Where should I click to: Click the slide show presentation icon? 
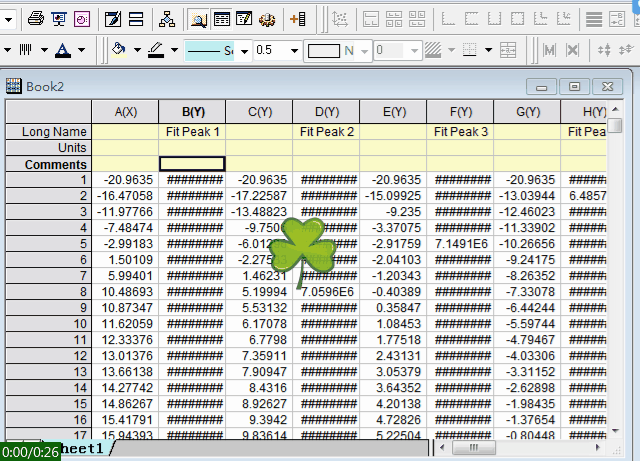[x=59, y=18]
